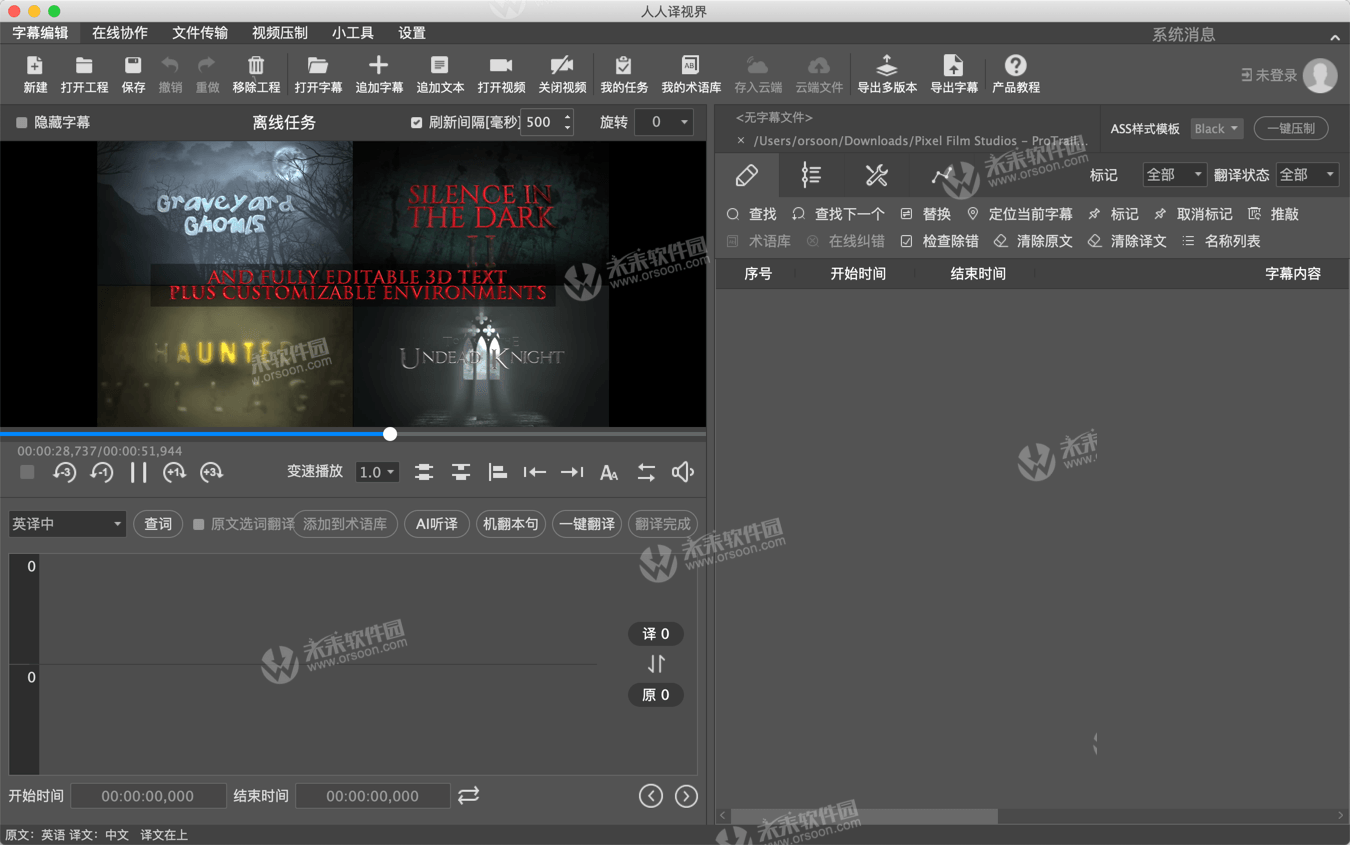Append text with 追加文本 icon

440,66
